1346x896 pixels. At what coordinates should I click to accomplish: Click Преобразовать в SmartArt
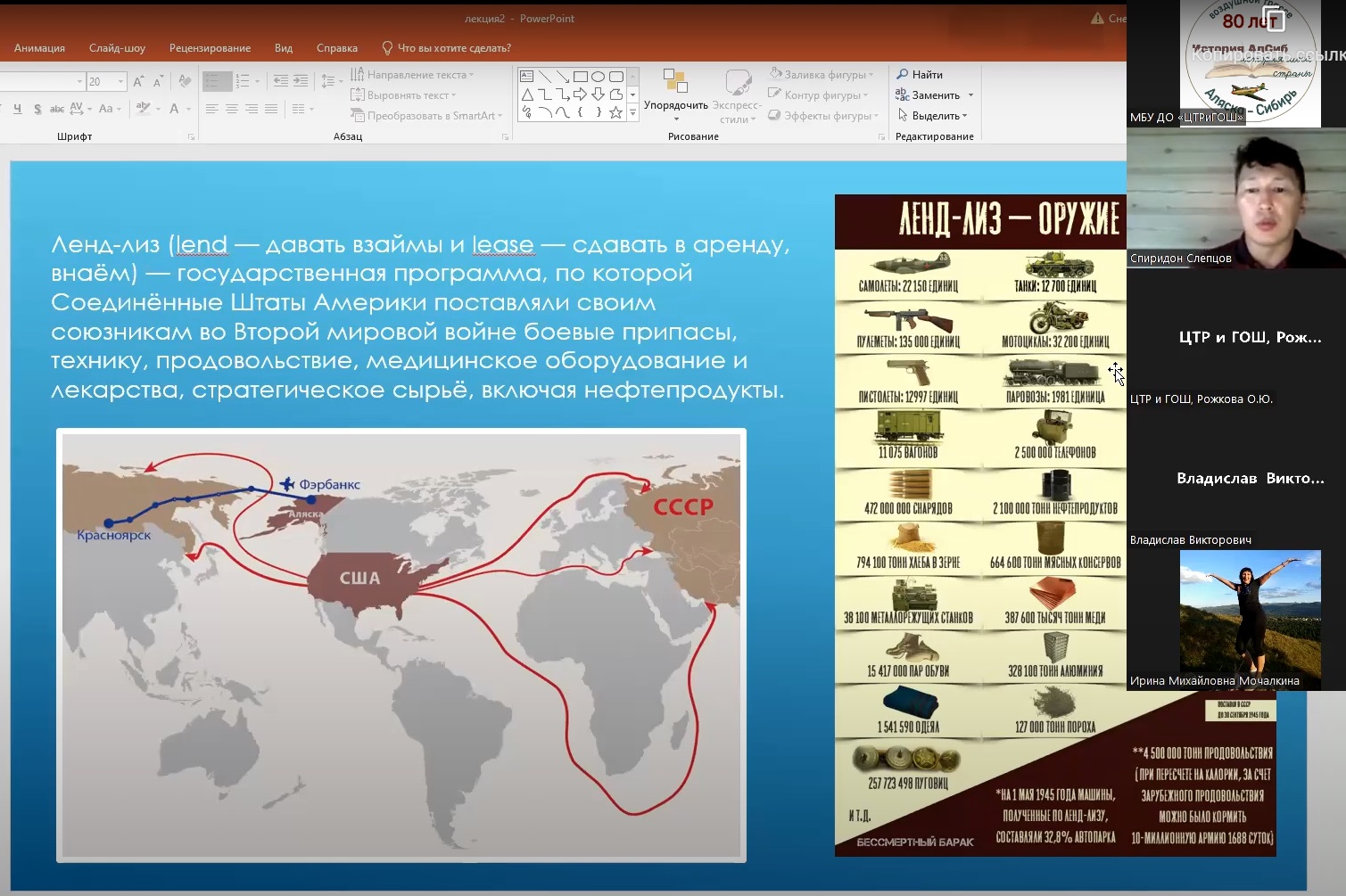[x=427, y=116]
